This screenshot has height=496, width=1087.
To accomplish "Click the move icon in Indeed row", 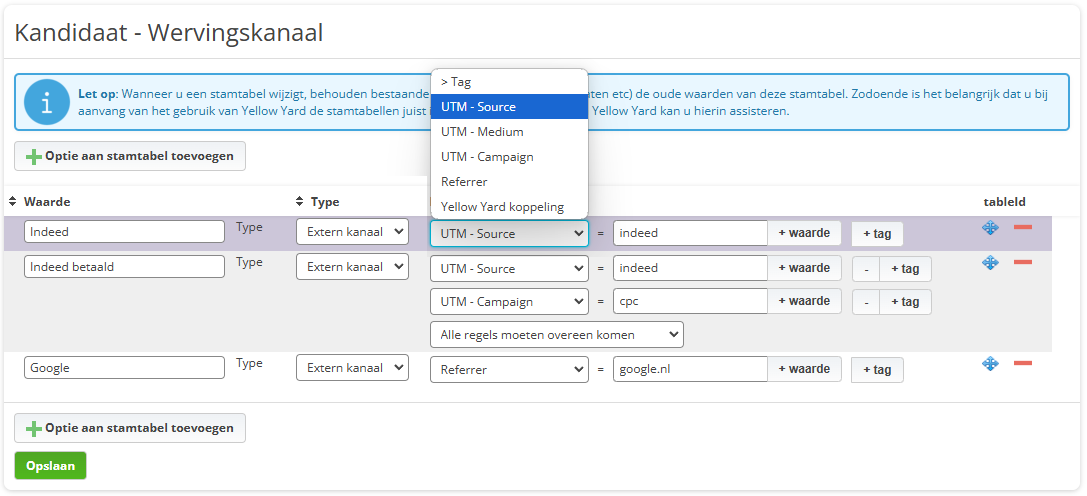I will coord(990,228).
